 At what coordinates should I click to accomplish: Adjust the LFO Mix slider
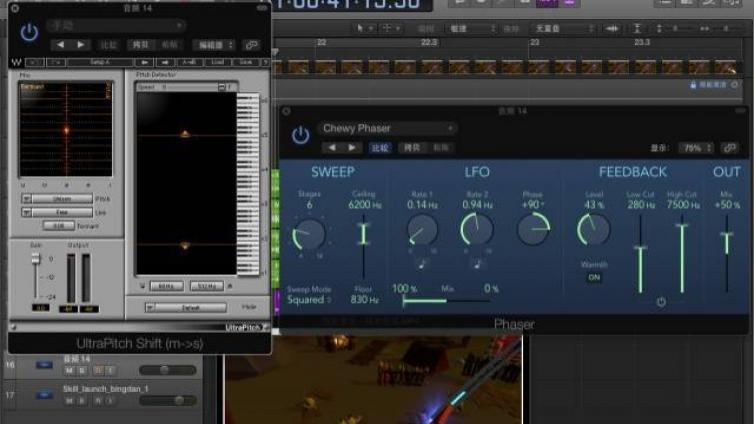click(x=445, y=301)
